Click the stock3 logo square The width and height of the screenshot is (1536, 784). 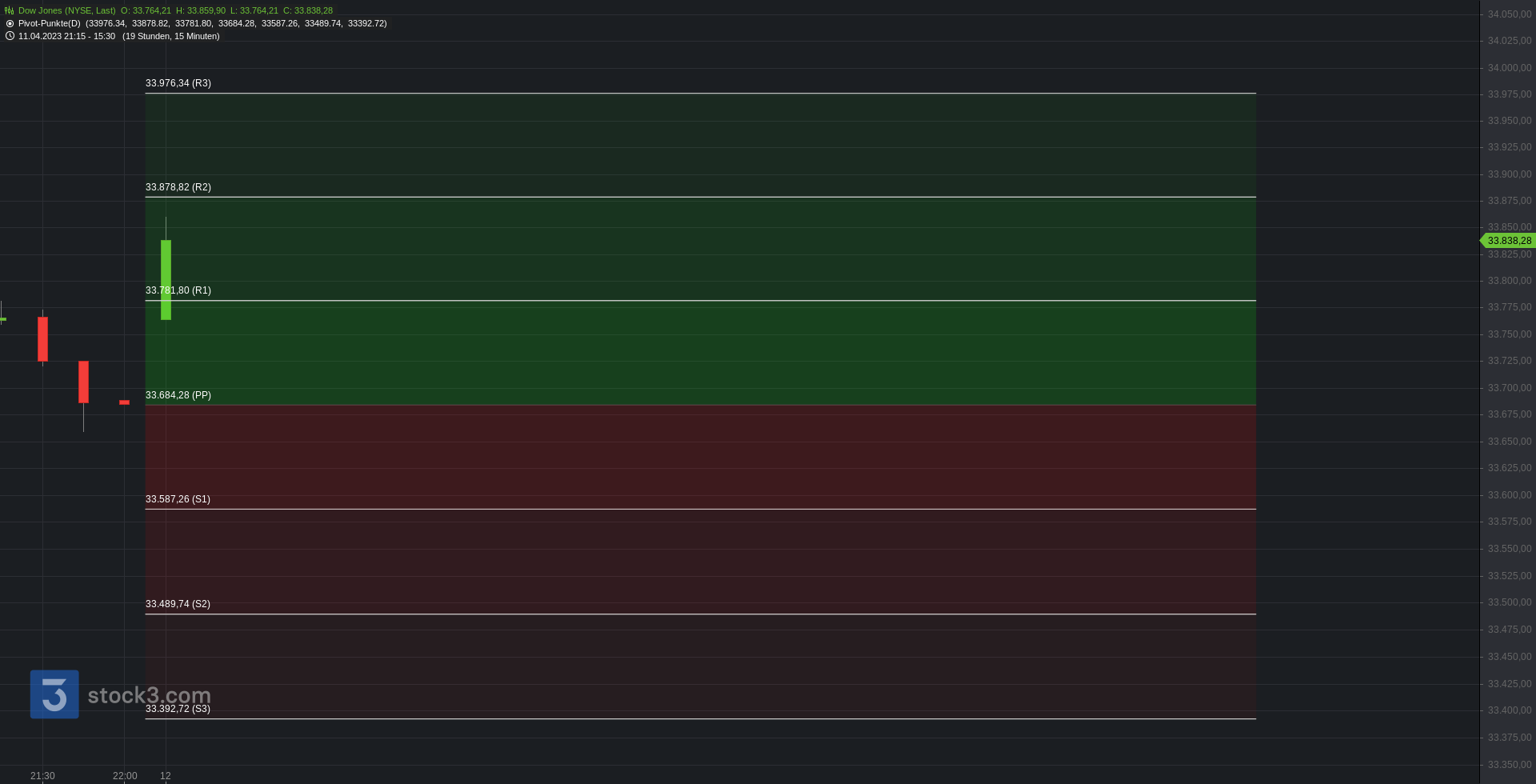(54, 694)
